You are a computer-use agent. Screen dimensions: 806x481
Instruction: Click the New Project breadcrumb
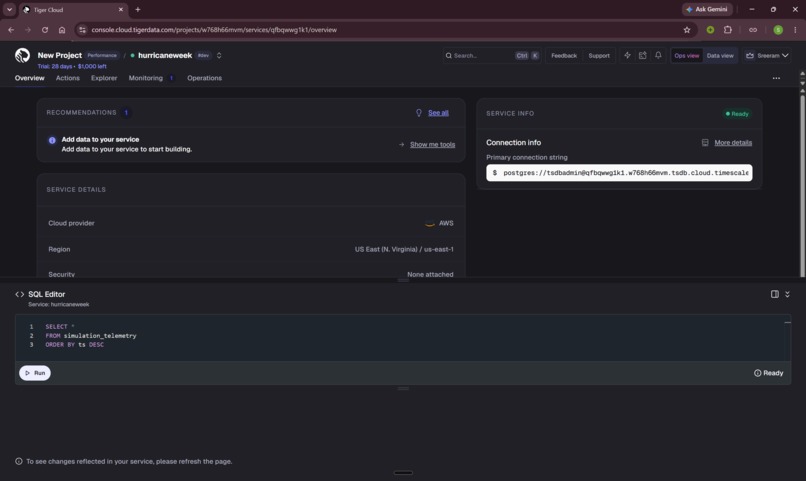(60, 55)
